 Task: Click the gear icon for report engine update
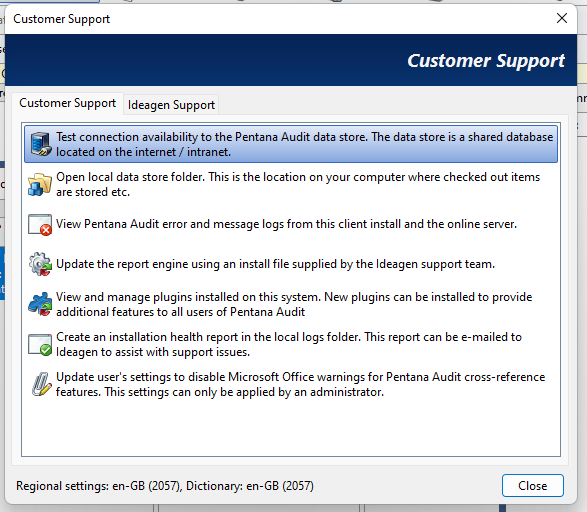40,264
